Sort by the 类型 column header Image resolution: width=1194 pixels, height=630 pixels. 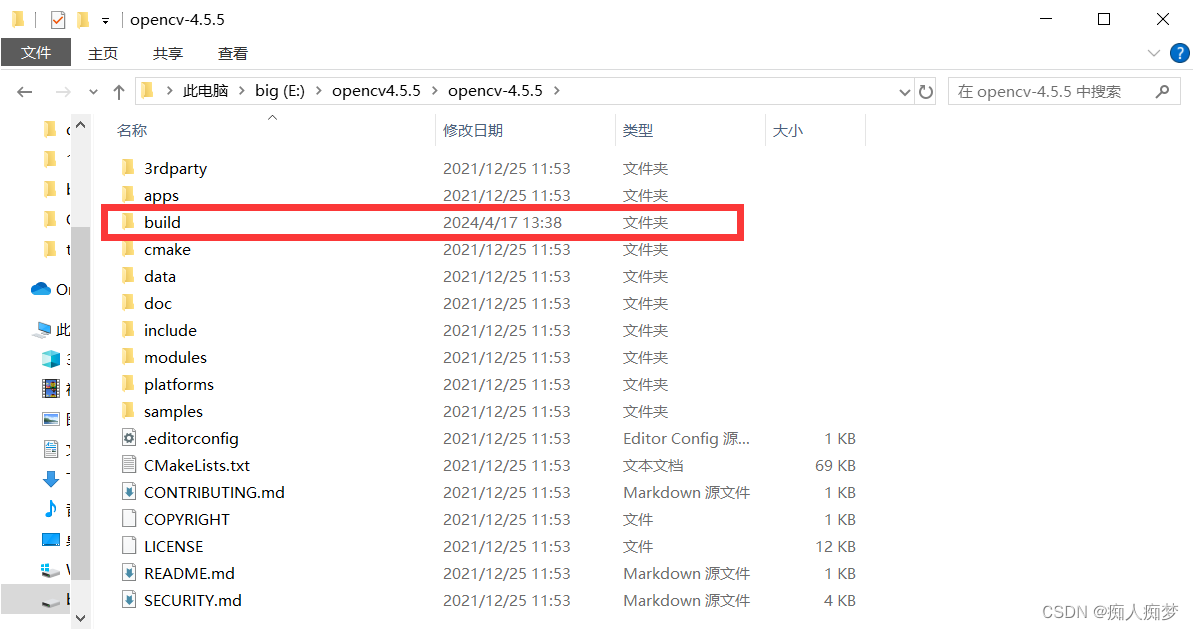(637, 130)
